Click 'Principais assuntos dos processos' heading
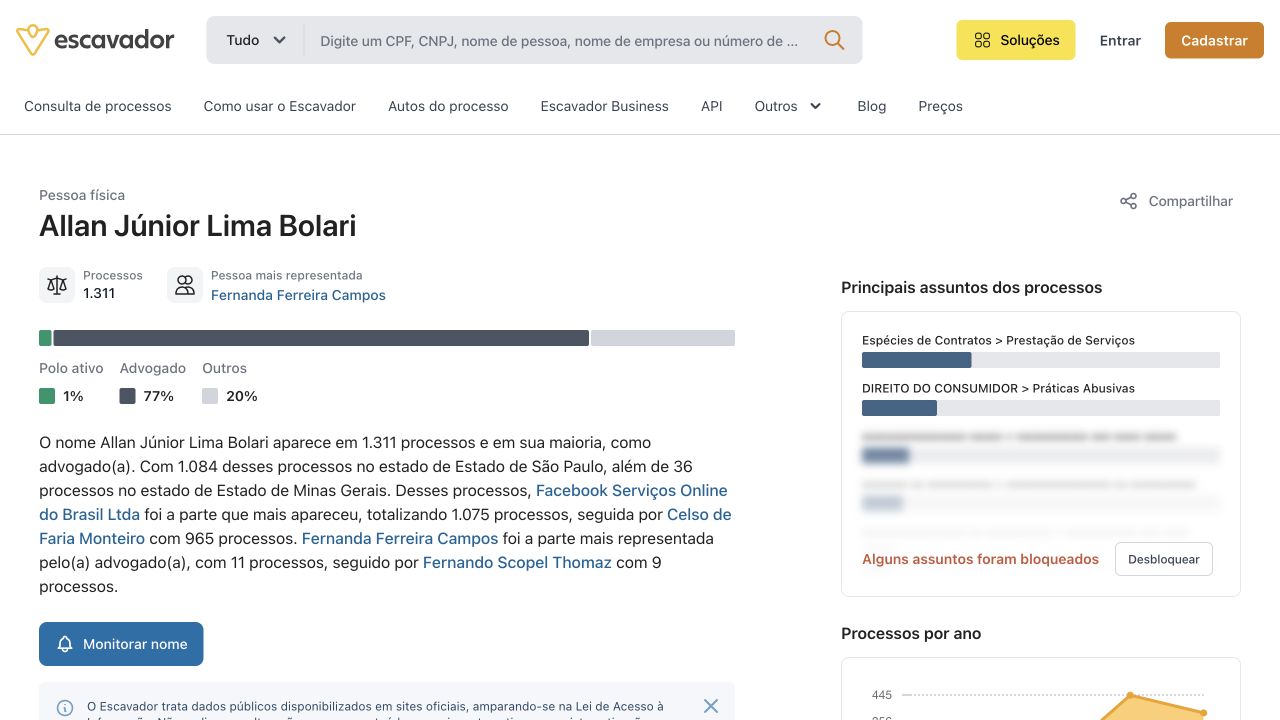This screenshot has width=1280, height=720. [x=971, y=287]
